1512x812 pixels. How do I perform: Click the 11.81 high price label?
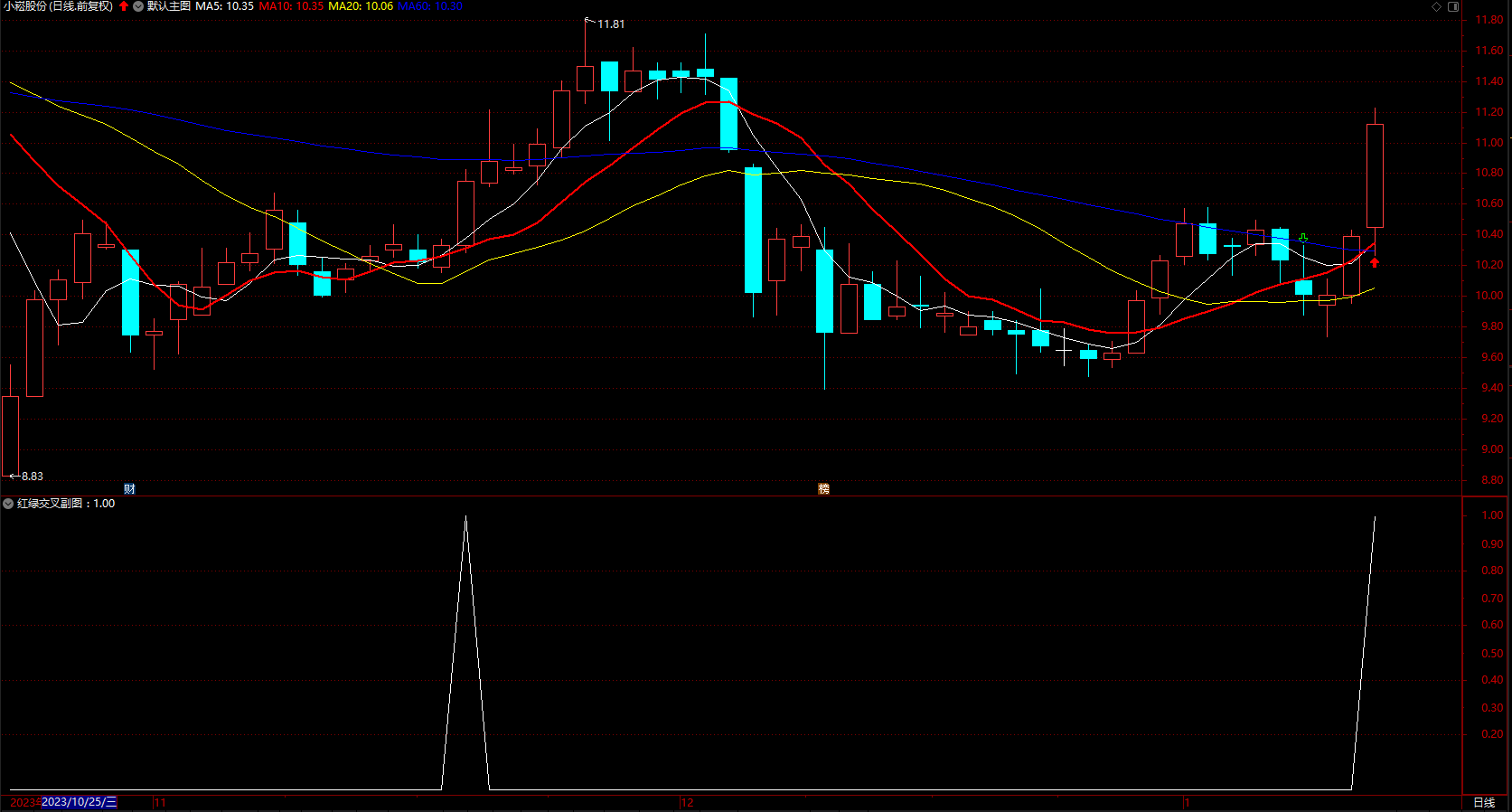[611, 24]
